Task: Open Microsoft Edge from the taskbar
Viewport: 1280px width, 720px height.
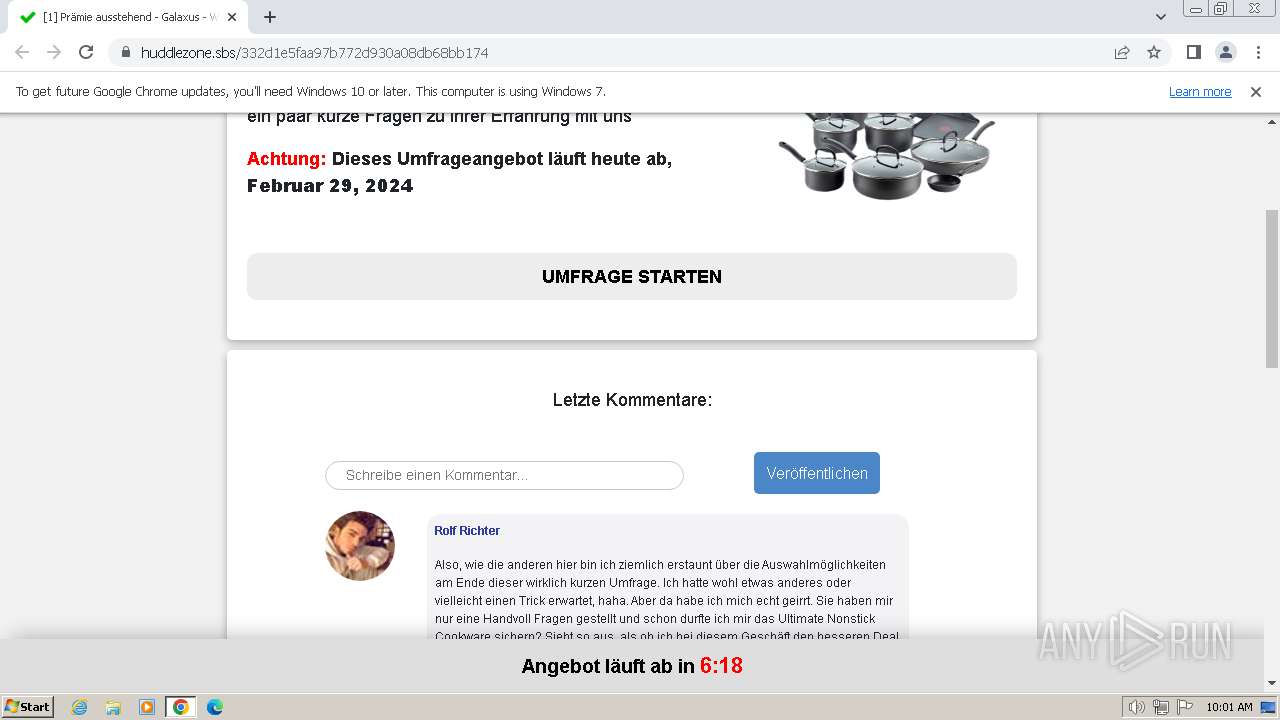Action: tap(214, 707)
